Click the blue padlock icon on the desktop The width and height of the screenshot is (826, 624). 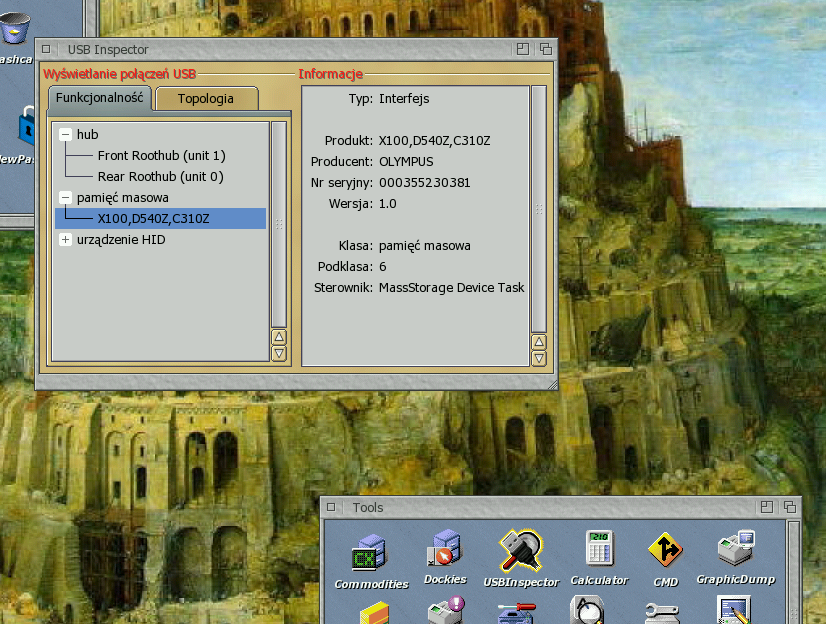pos(26,125)
